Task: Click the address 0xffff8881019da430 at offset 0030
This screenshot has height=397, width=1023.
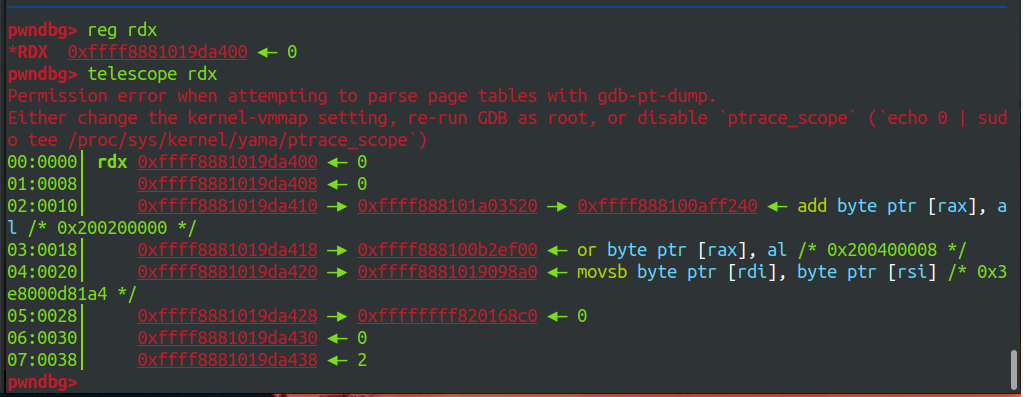Action: click(227, 338)
